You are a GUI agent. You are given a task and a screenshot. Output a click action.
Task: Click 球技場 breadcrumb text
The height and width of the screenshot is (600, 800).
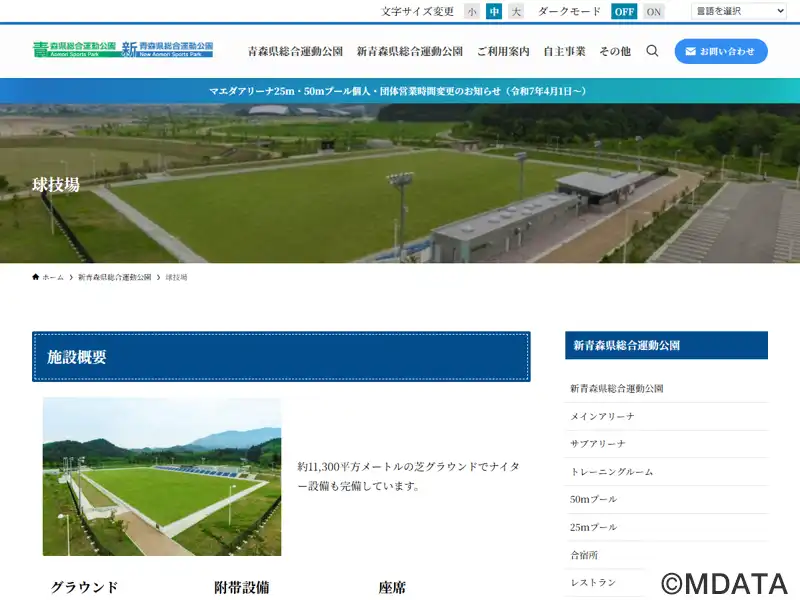tap(177, 277)
